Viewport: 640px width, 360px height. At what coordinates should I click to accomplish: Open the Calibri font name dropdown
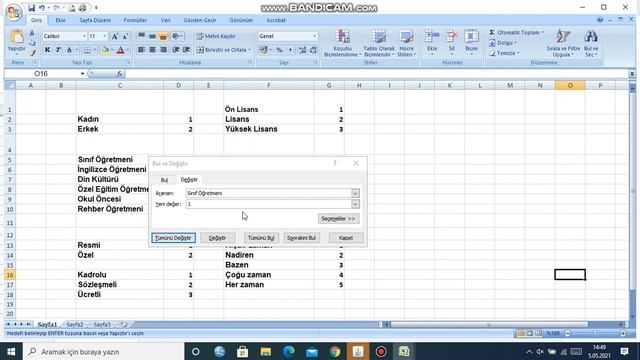pyautogui.click(x=84, y=36)
